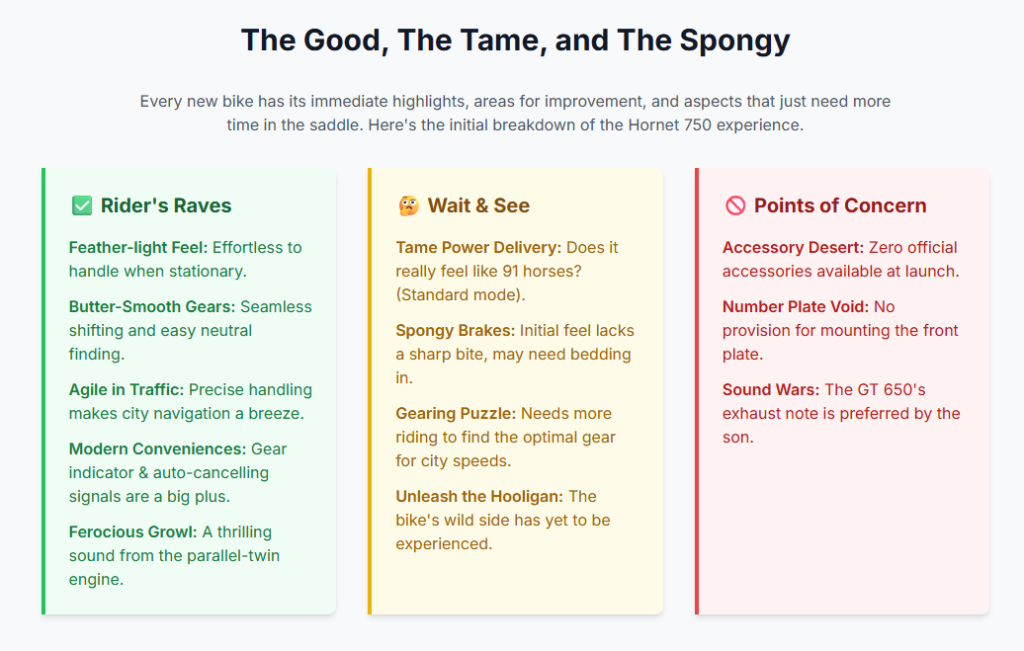Click the Sound Wars label
Screen dimensions: 1024x651
771,389
